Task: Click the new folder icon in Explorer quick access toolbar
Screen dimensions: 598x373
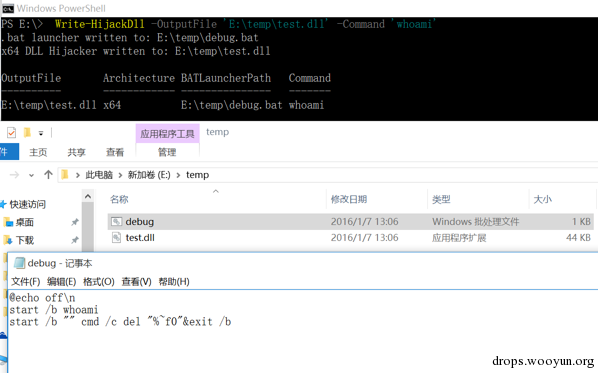Action: click(27, 132)
